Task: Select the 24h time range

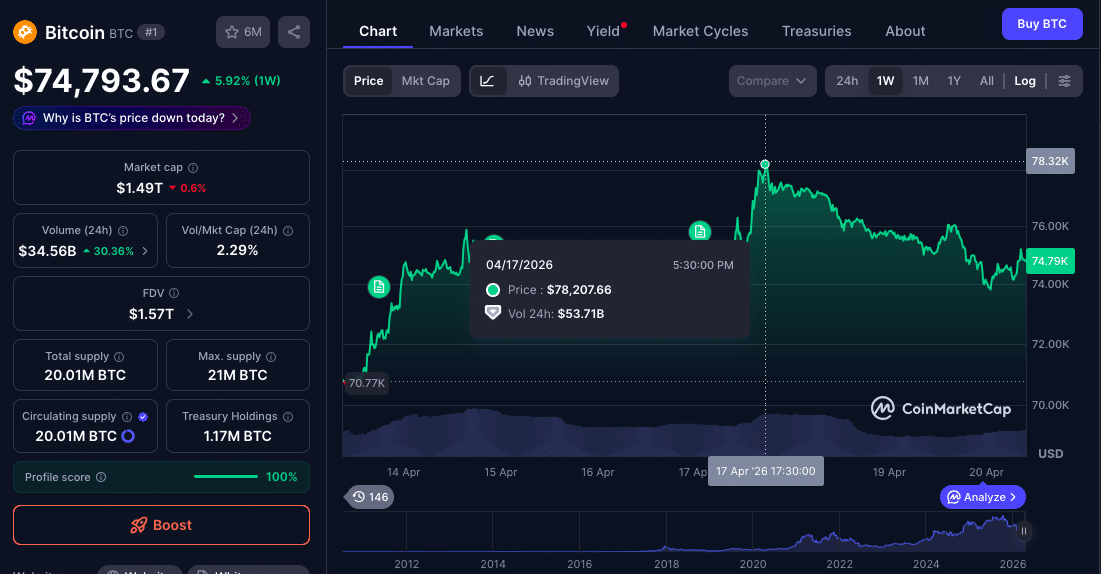Action: (x=847, y=81)
